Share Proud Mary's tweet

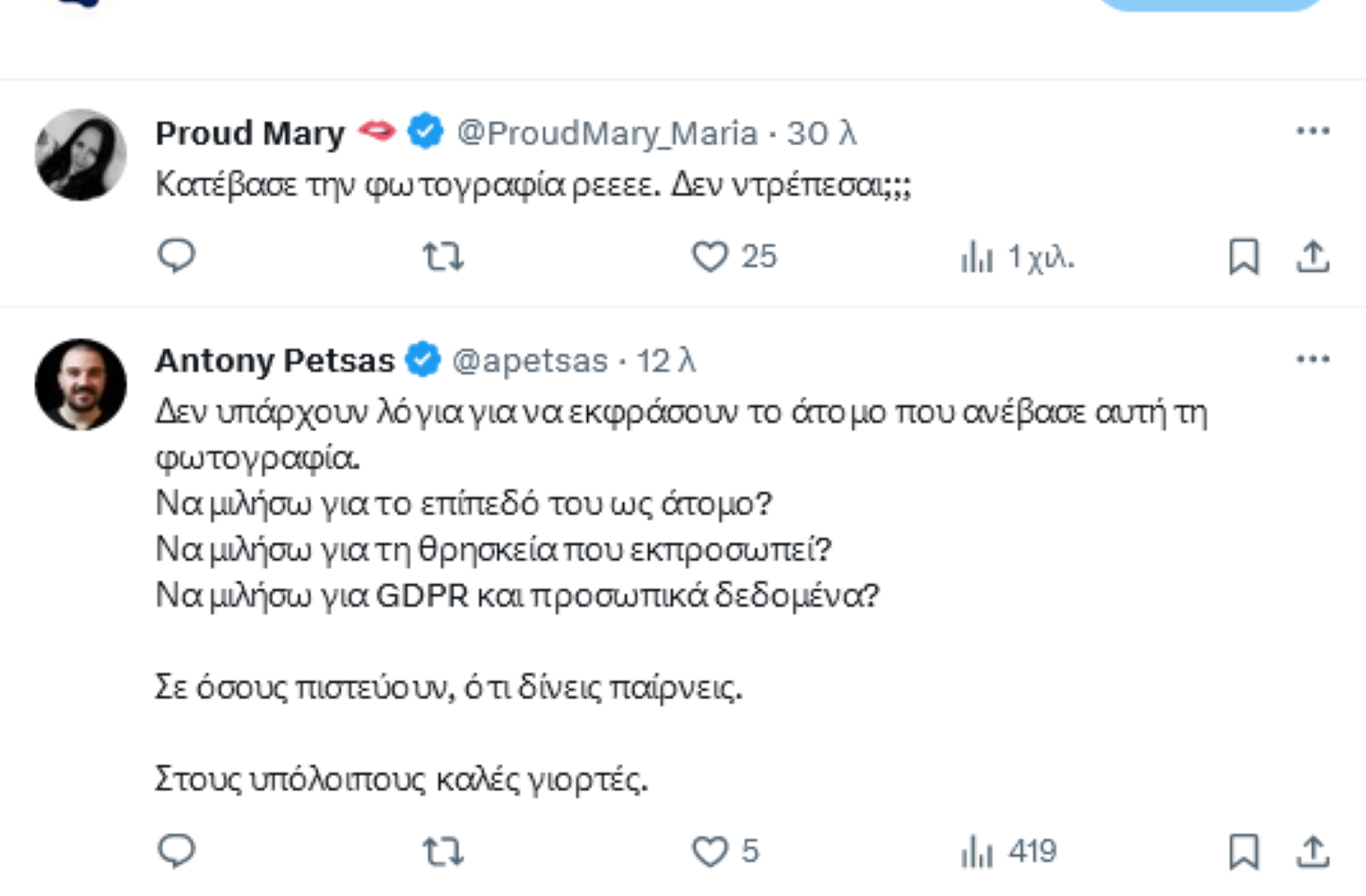1312,257
